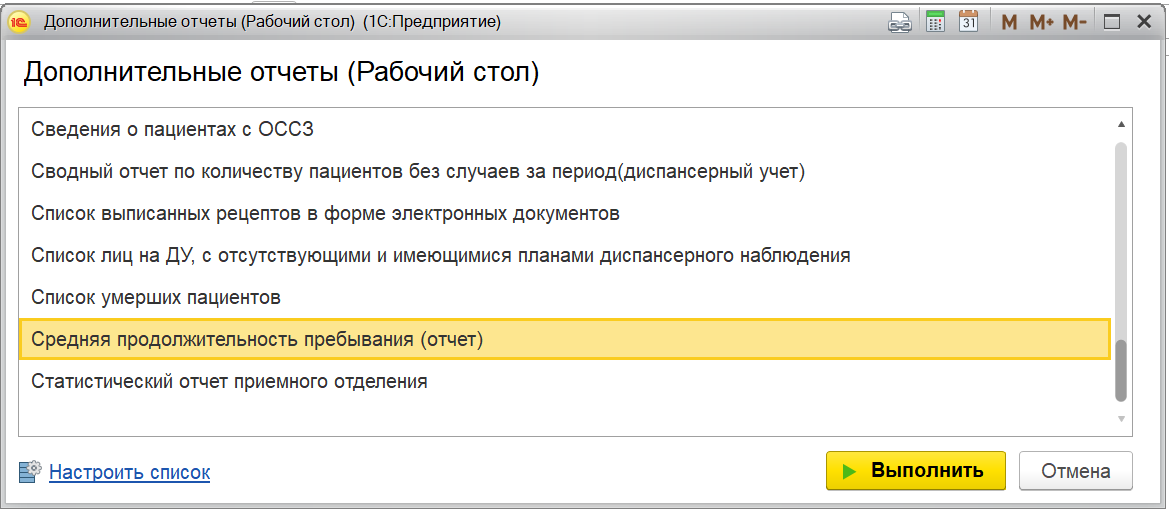Click the Отмена button
Viewport: 1169px width, 513px height.
[x=1075, y=471]
